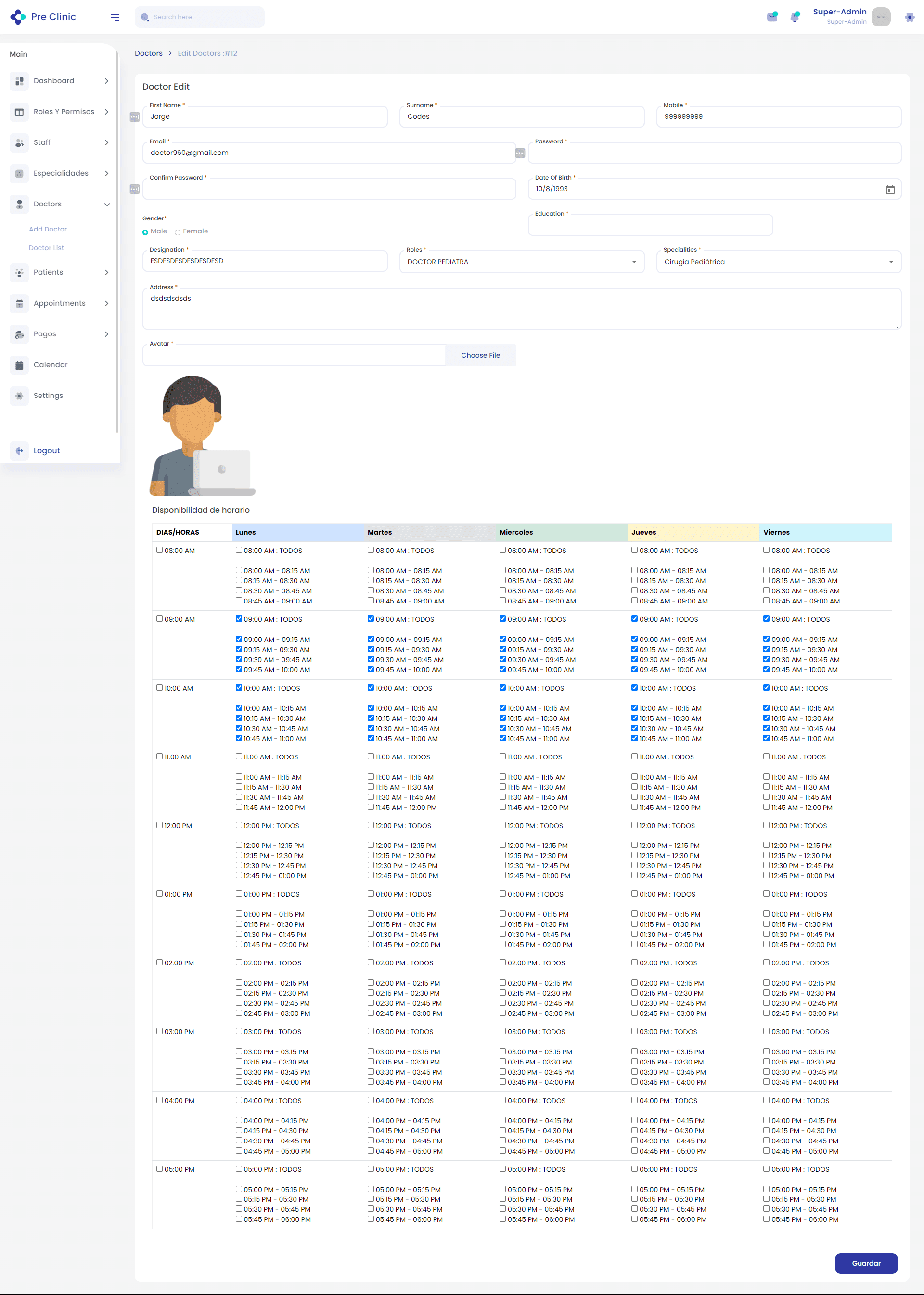This screenshot has width=924, height=1295.
Task: Open the mail messages icon
Action: (771, 16)
